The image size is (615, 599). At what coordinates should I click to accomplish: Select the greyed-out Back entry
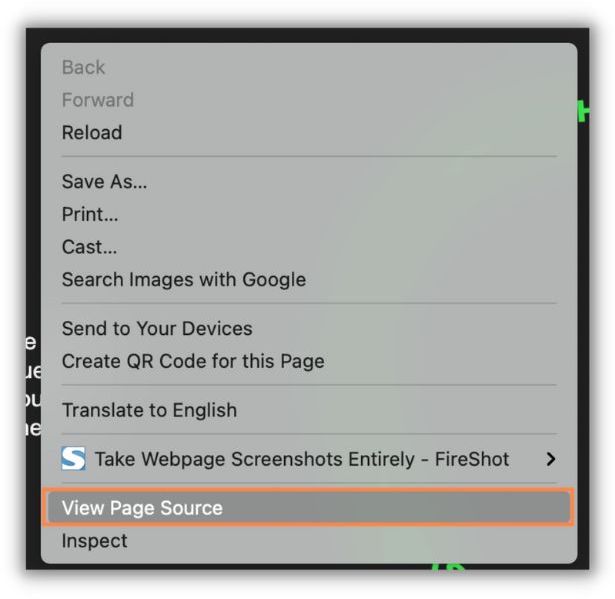(84, 67)
